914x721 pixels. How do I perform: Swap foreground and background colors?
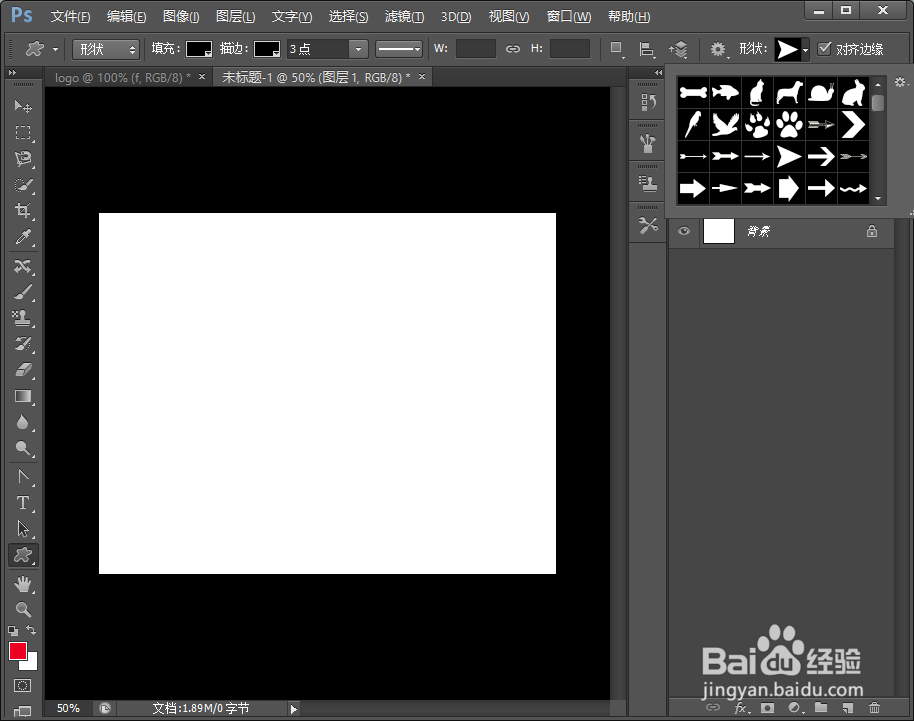pyautogui.click(x=31, y=630)
